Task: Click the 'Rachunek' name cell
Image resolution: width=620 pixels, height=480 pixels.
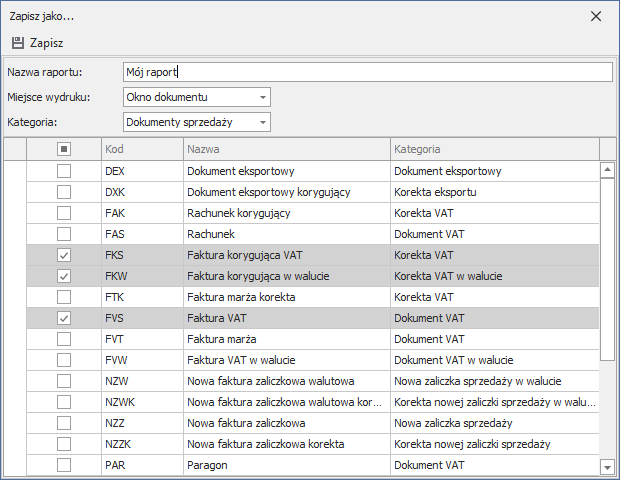Action: click(x=287, y=234)
